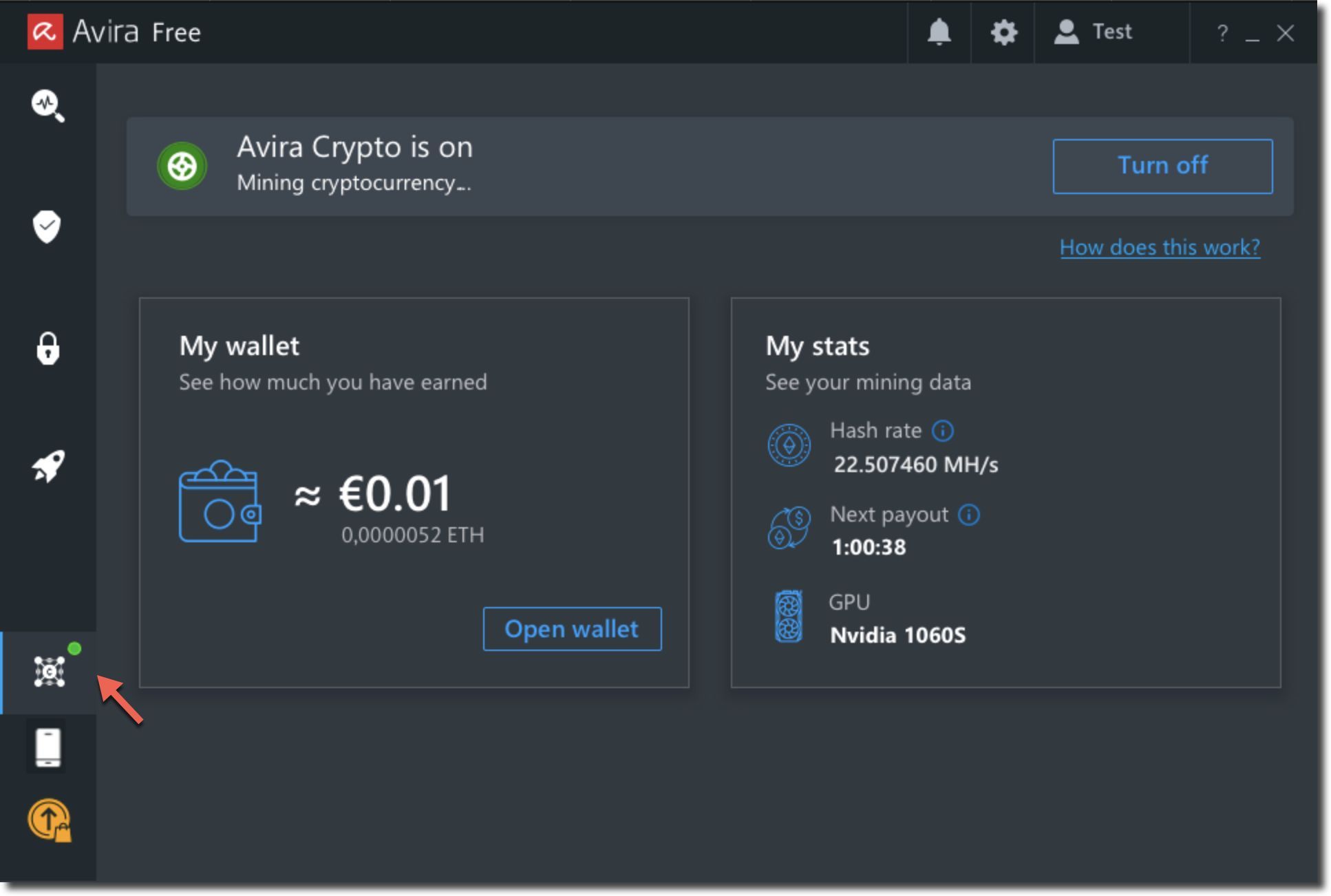Open the Status scan sidebar icon
This screenshot has height=896, width=1331.
point(47,106)
